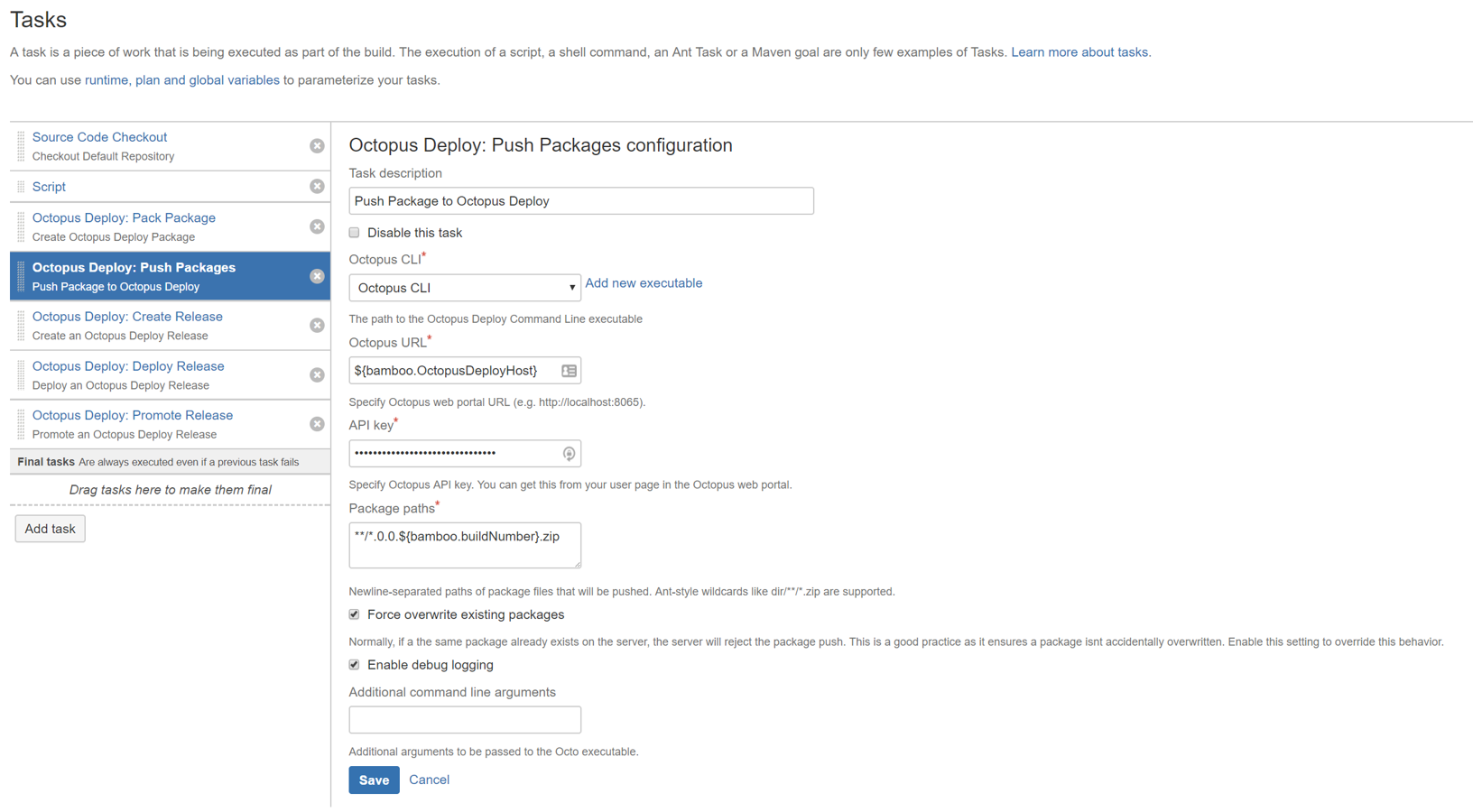Delete the selected Push Packages task
Image resolution: width=1473 pixels, height=812 pixels.
click(x=317, y=276)
